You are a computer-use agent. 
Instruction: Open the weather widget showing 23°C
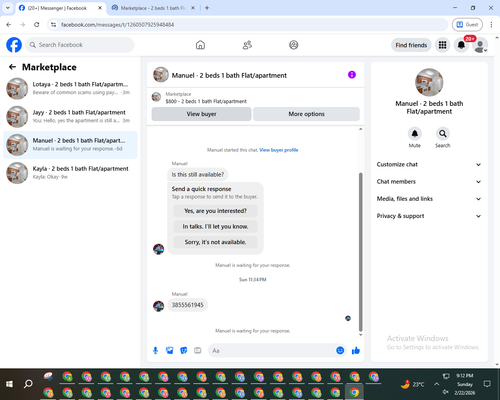click(412, 384)
